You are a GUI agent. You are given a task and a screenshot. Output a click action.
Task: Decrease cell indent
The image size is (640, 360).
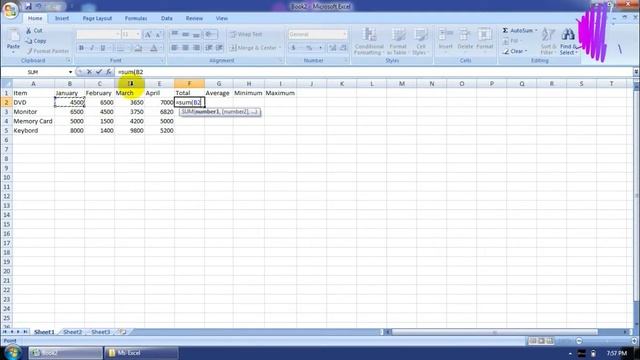(x=209, y=48)
